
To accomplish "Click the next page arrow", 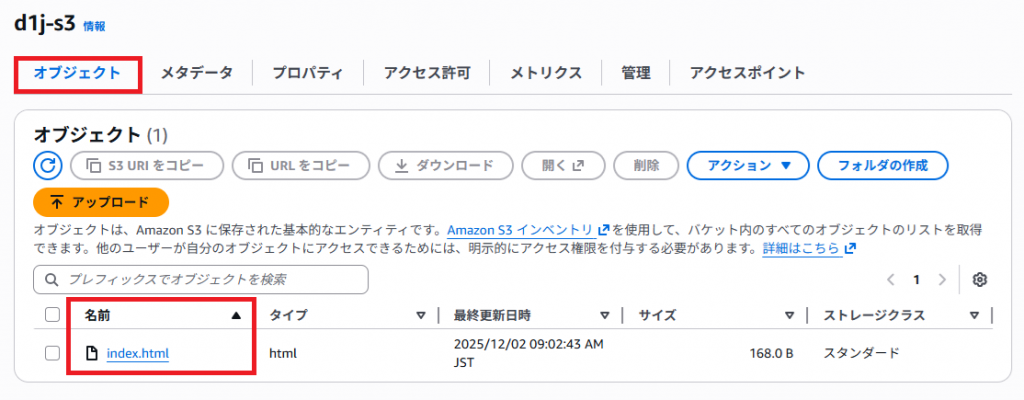I will click(940, 279).
